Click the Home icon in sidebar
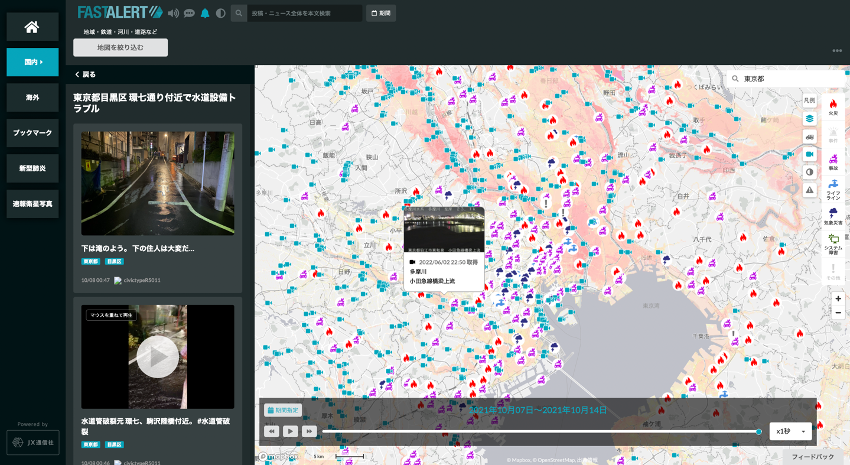Image resolution: width=850 pixels, height=465 pixels. (x=32, y=27)
